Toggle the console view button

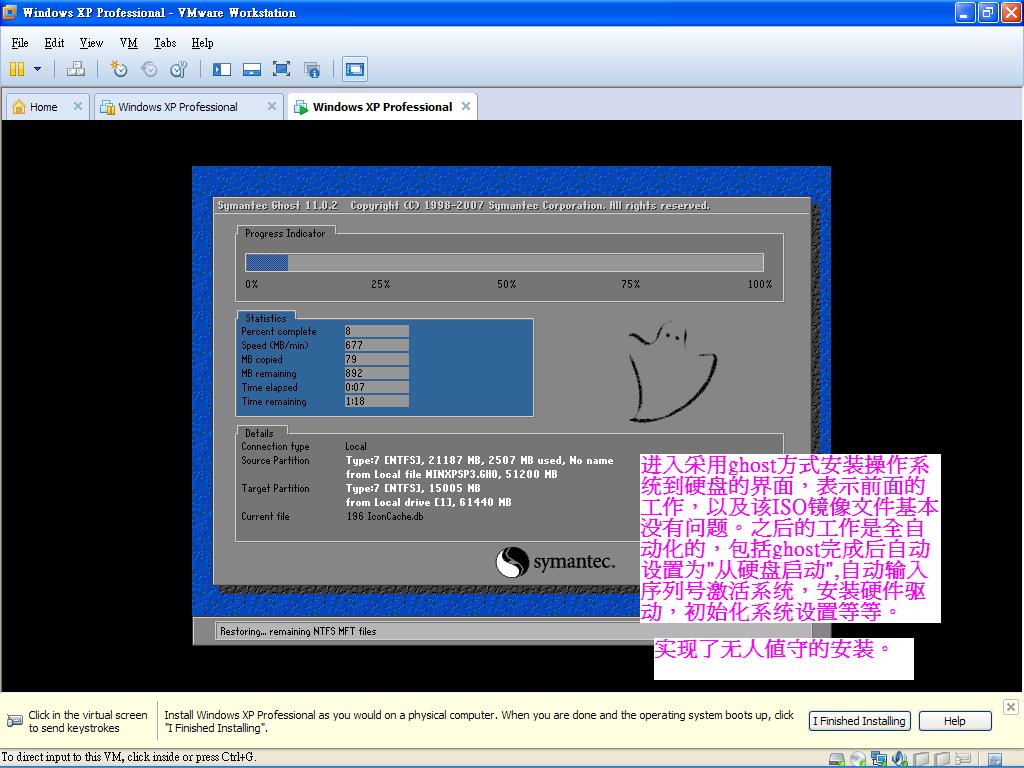[355, 69]
